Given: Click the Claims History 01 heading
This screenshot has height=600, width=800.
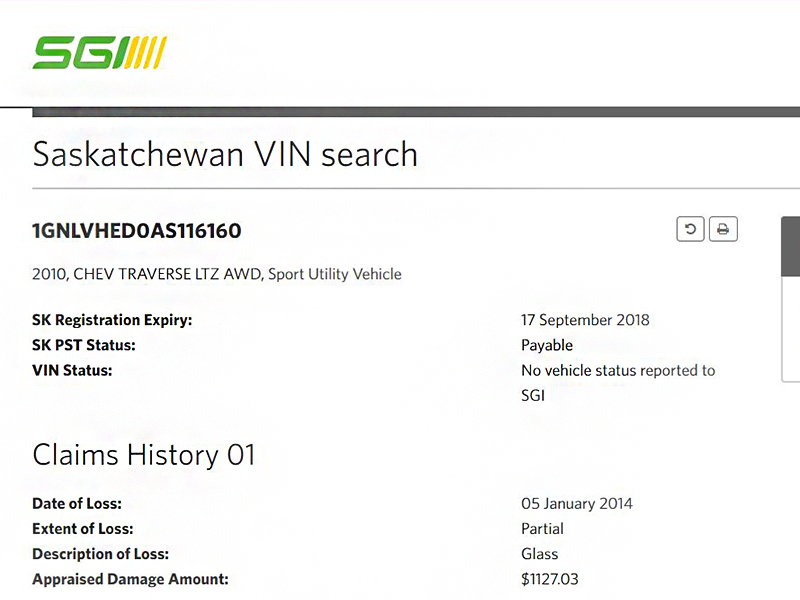Looking at the screenshot, I should tap(144, 455).
